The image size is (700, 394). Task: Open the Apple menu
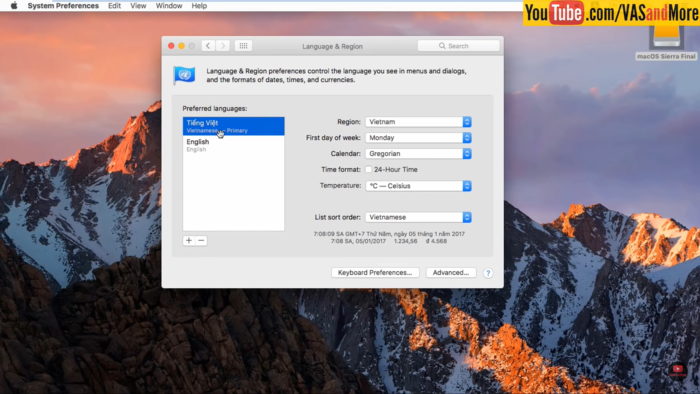(x=14, y=6)
